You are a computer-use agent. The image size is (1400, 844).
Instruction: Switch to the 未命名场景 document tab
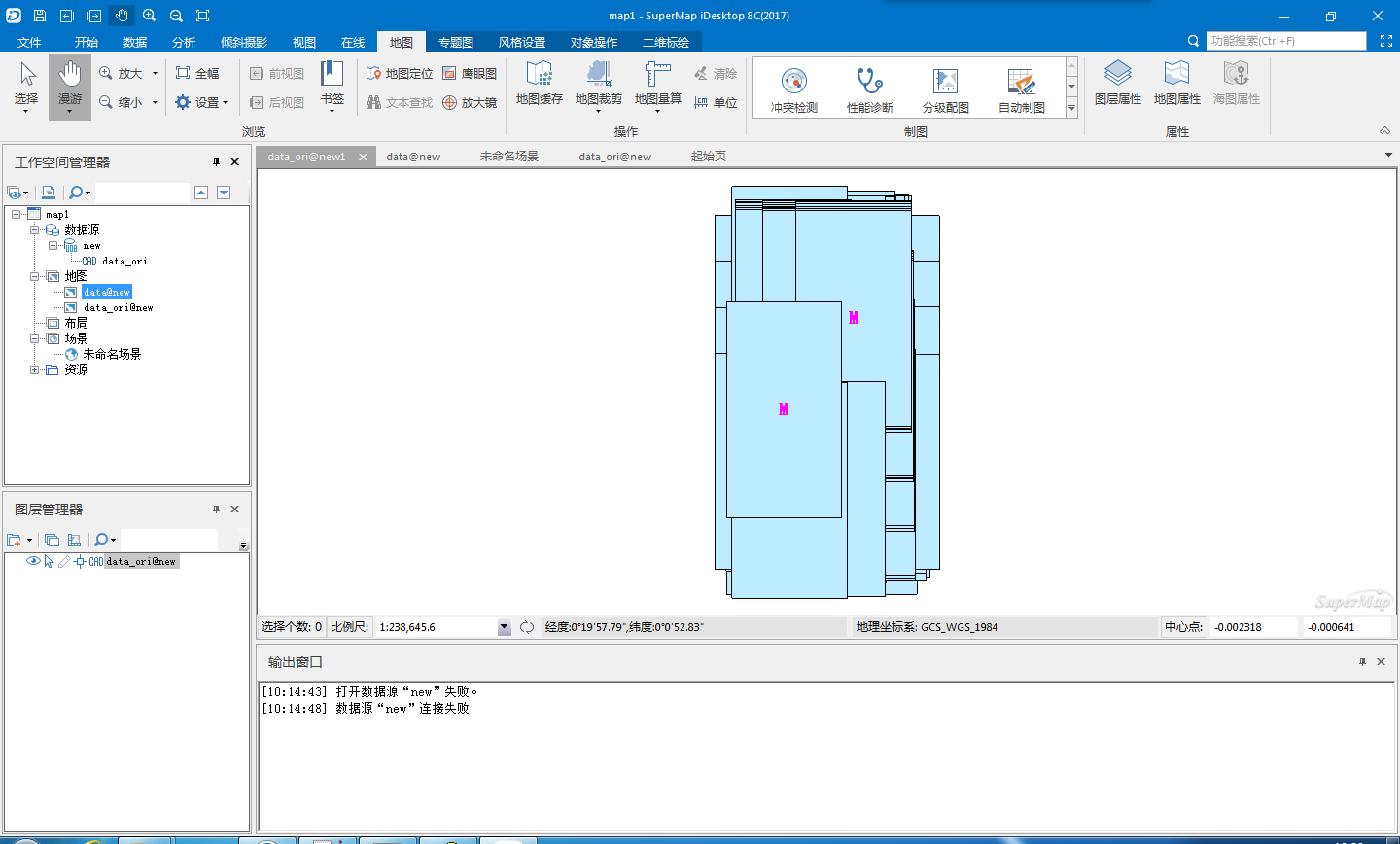point(508,156)
